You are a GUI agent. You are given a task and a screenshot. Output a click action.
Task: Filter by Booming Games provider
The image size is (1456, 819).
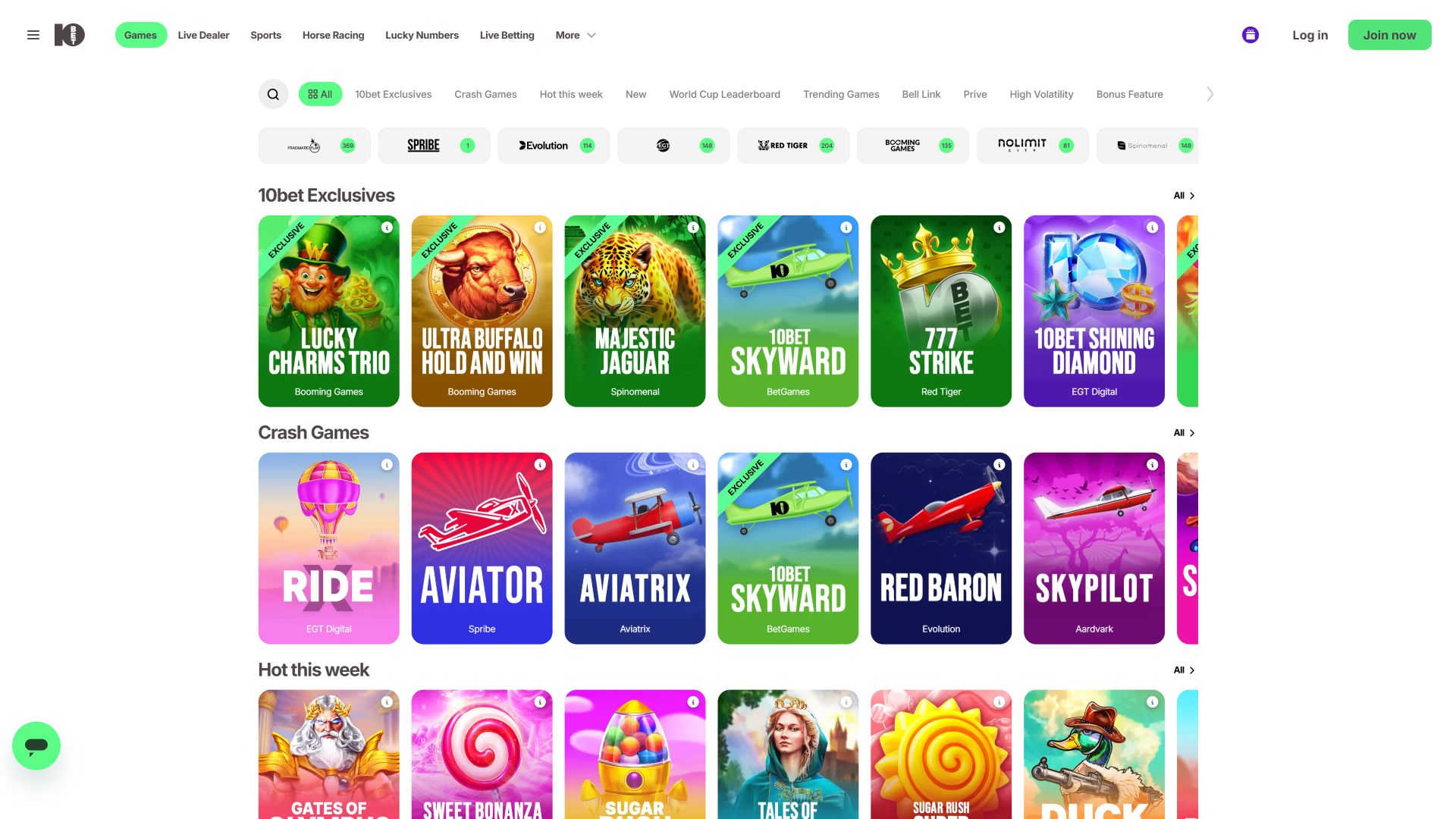coord(913,146)
